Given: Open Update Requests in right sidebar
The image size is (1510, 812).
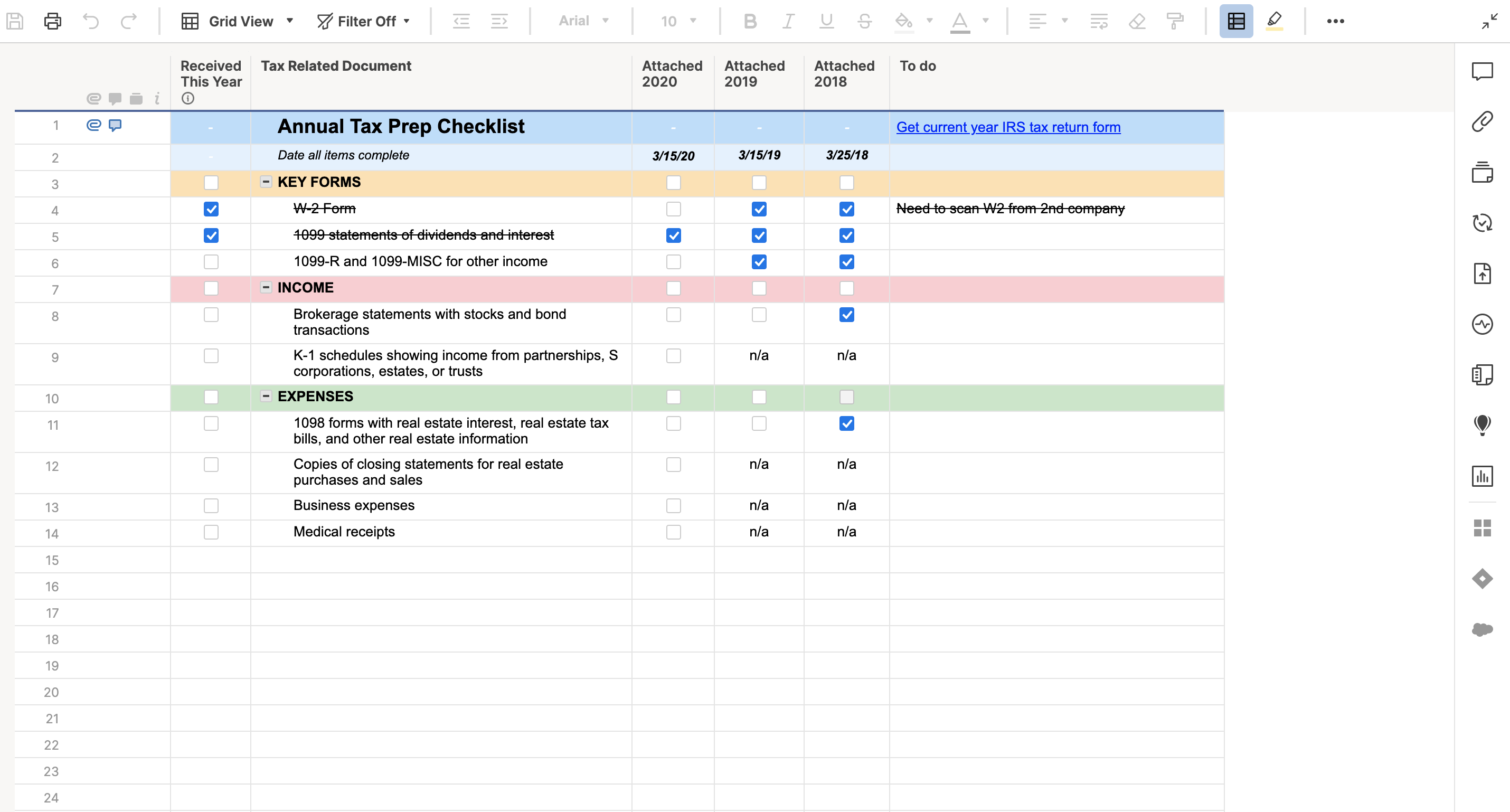Looking at the screenshot, I should pyautogui.click(x=1482, y=223).
